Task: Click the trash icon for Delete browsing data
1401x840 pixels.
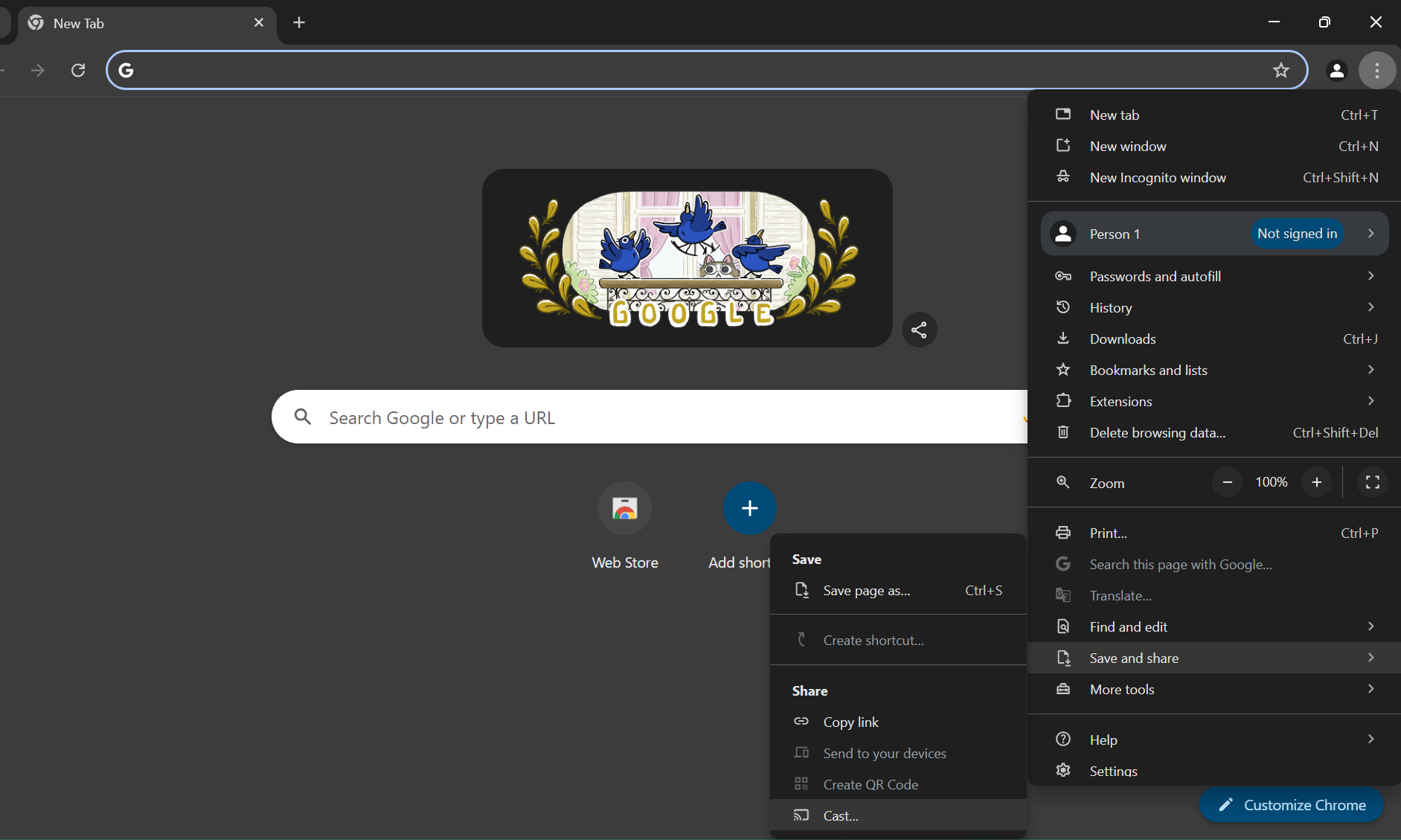Action: pyautogui.click(x=1063, y=432)
